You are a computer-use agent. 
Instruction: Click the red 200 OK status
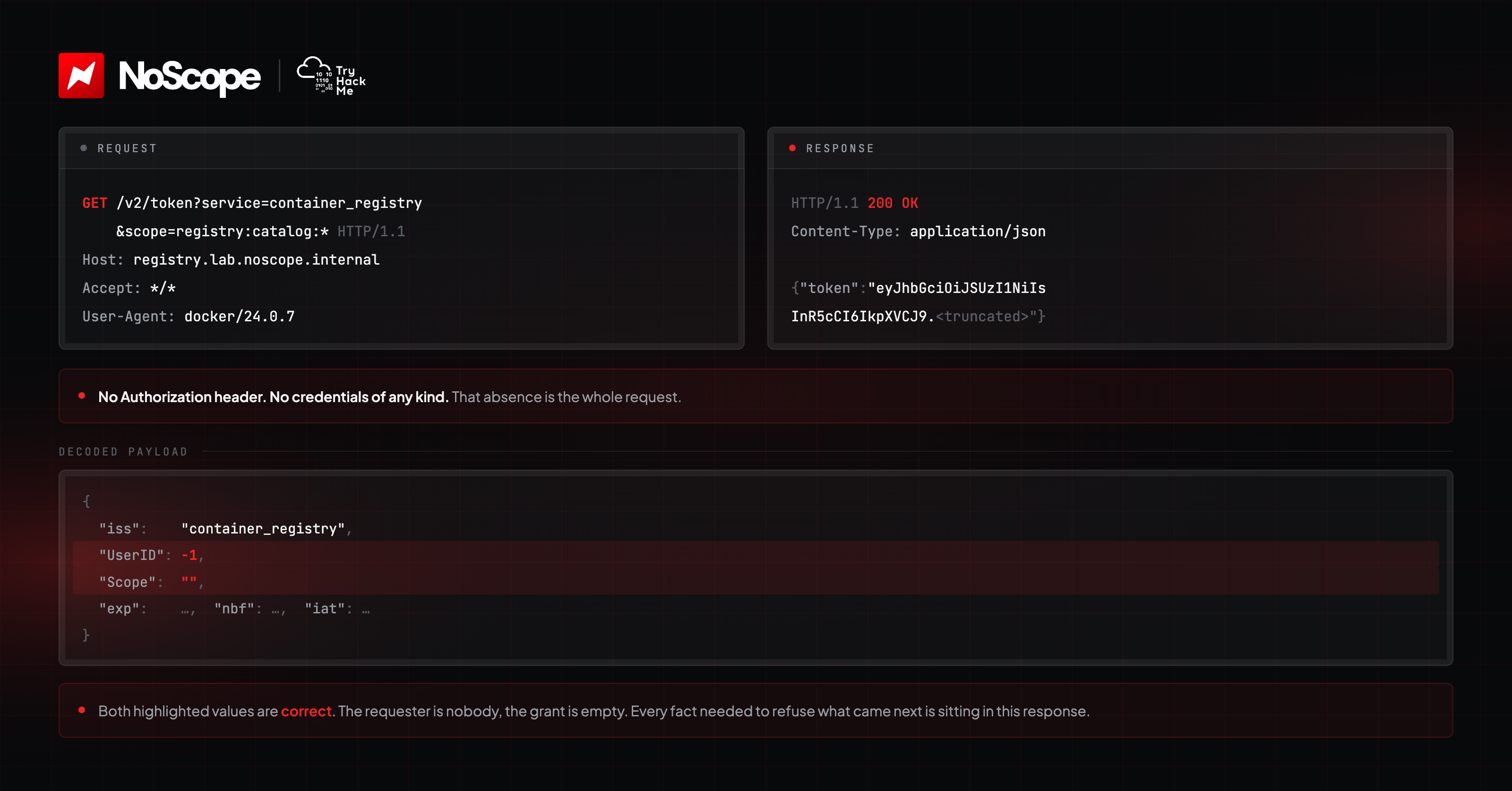[893, 203]
